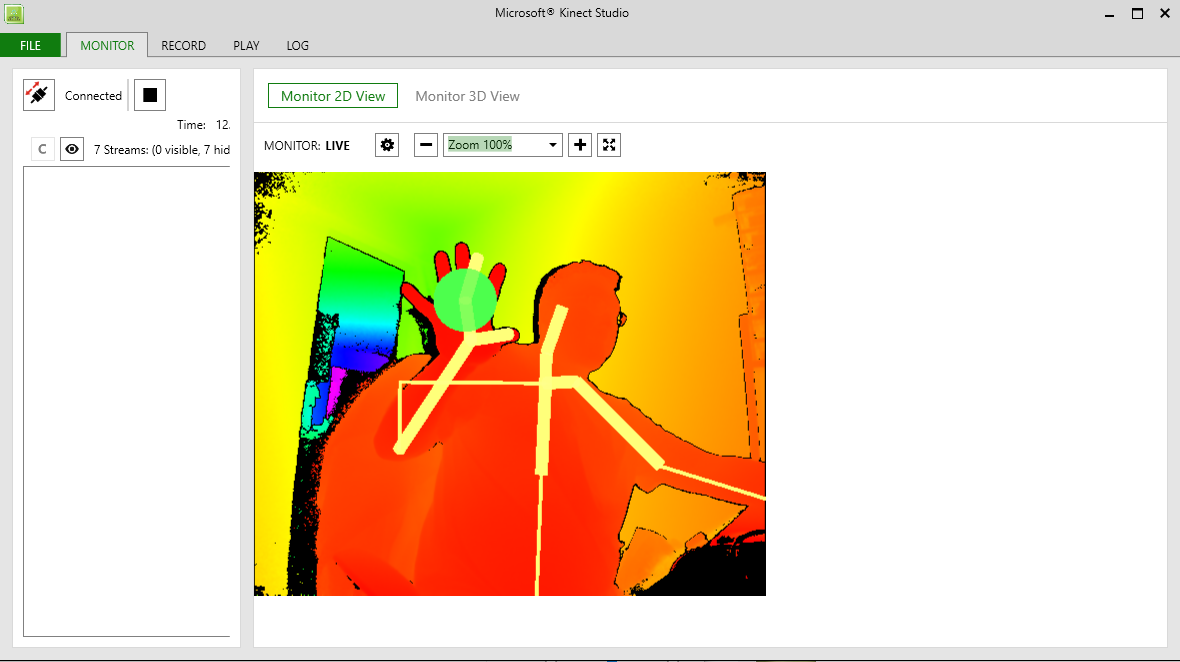The width and height of the screenshot is (1180, 662).
Task: Maximize the Kinect Studio window
Action: (1137, 14)
